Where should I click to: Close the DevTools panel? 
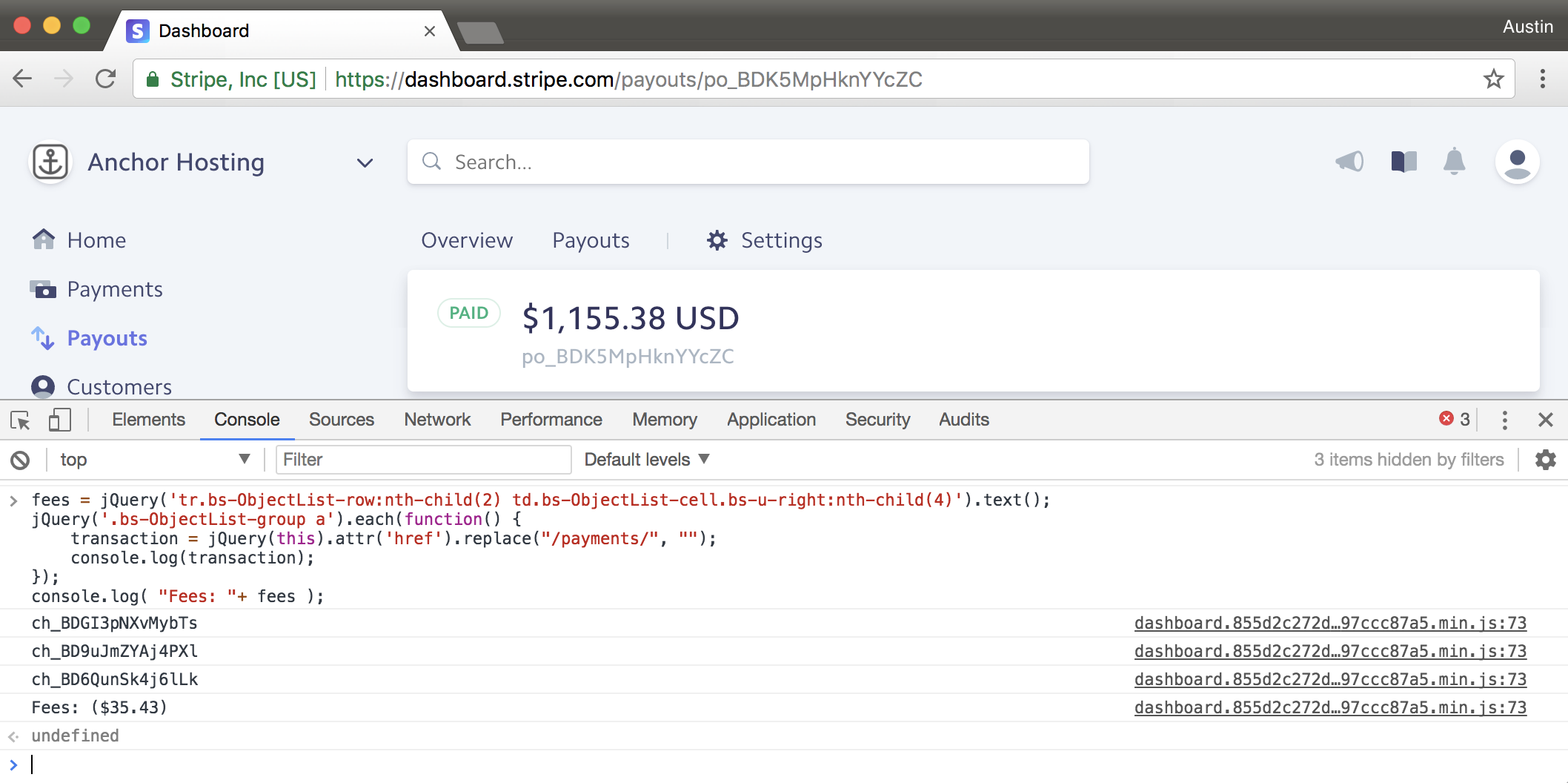pyautogui.click(x=1546, y=420)
